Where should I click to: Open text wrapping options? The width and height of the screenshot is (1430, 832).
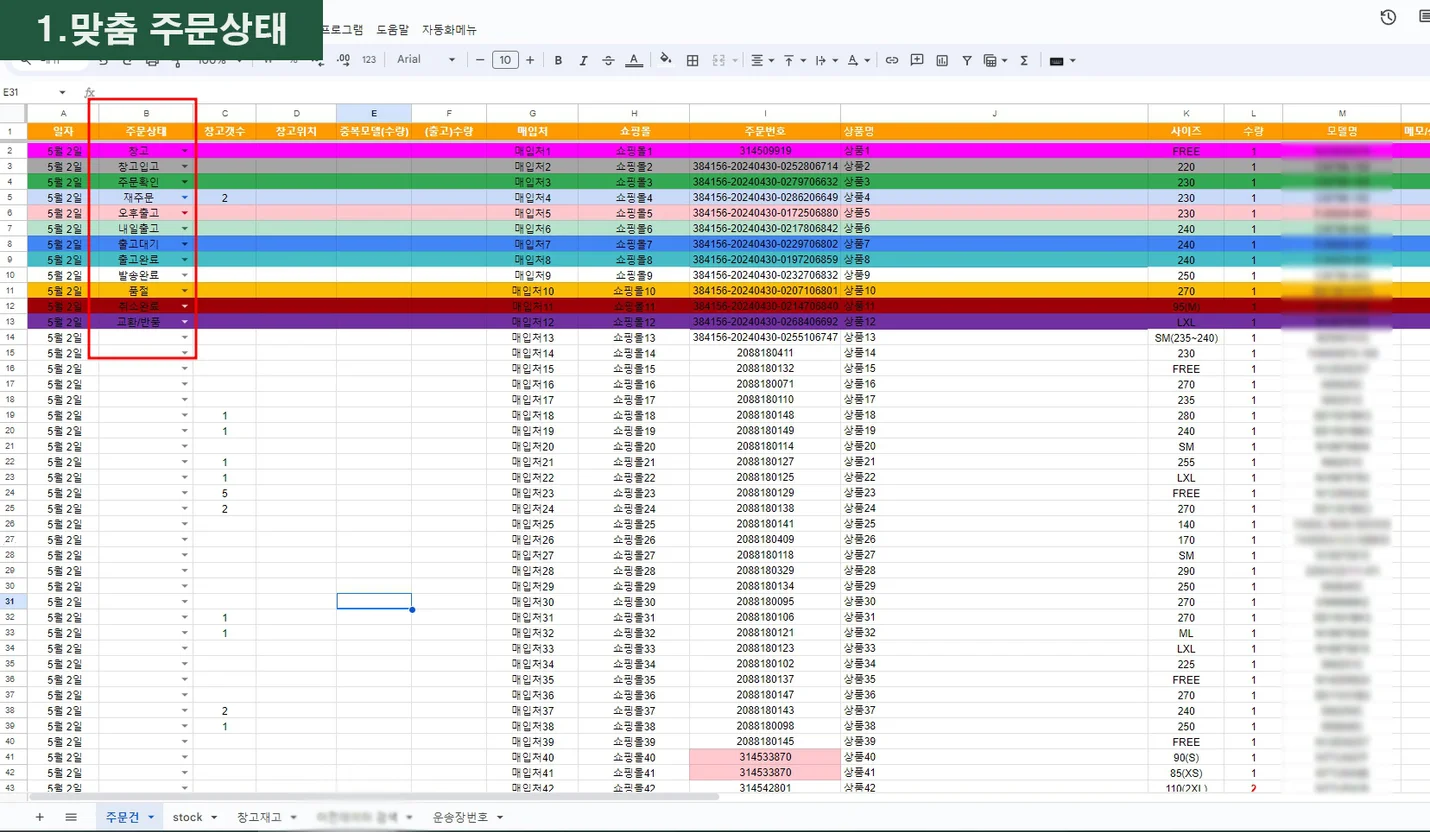(826, 60)
